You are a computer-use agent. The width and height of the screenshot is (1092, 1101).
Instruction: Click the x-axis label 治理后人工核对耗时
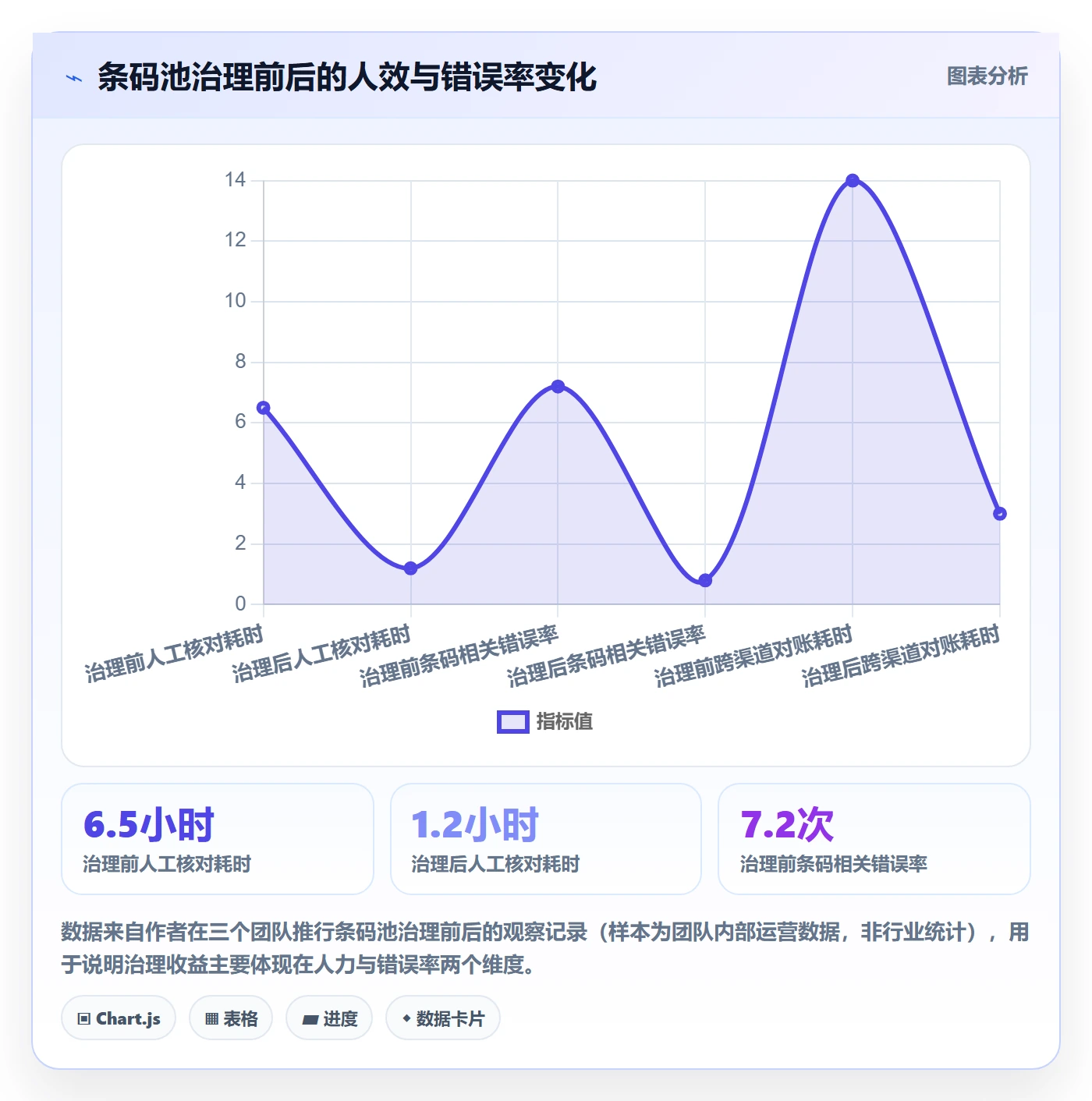[x=322, y=654]
